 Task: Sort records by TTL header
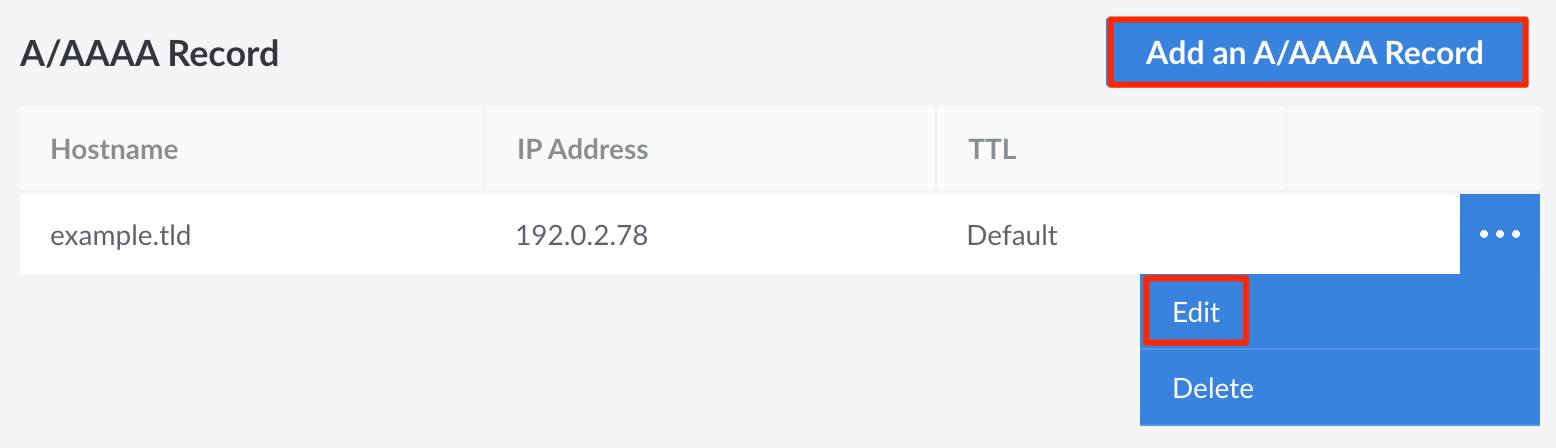click(x=991, y=149)
